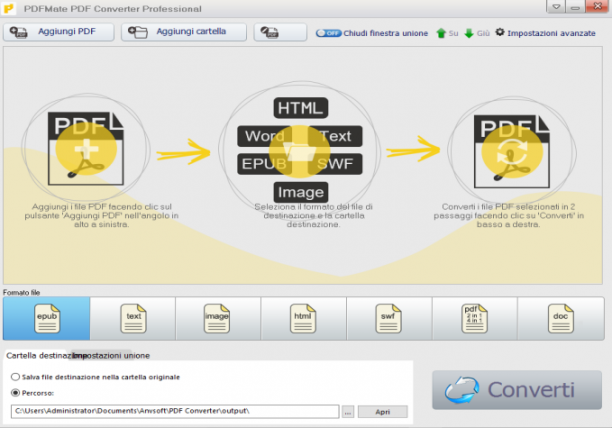
Task: Close the PDFMate window
Action: (x=597, y=7)
